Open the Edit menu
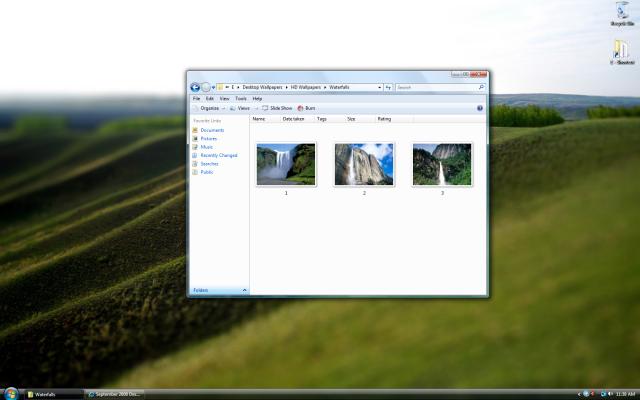Image resolution: width=640 pixels, height=400 pixels. (x=210, y=99)
